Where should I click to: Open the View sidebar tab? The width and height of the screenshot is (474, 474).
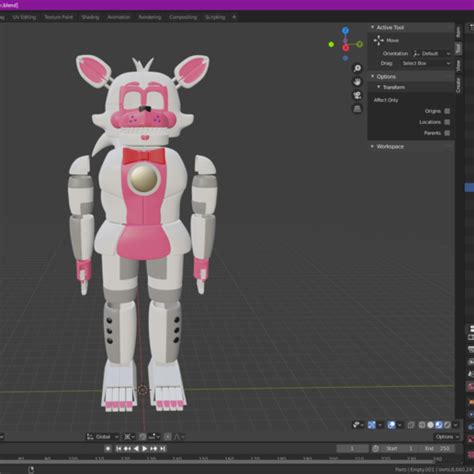(x=458, y=65)
